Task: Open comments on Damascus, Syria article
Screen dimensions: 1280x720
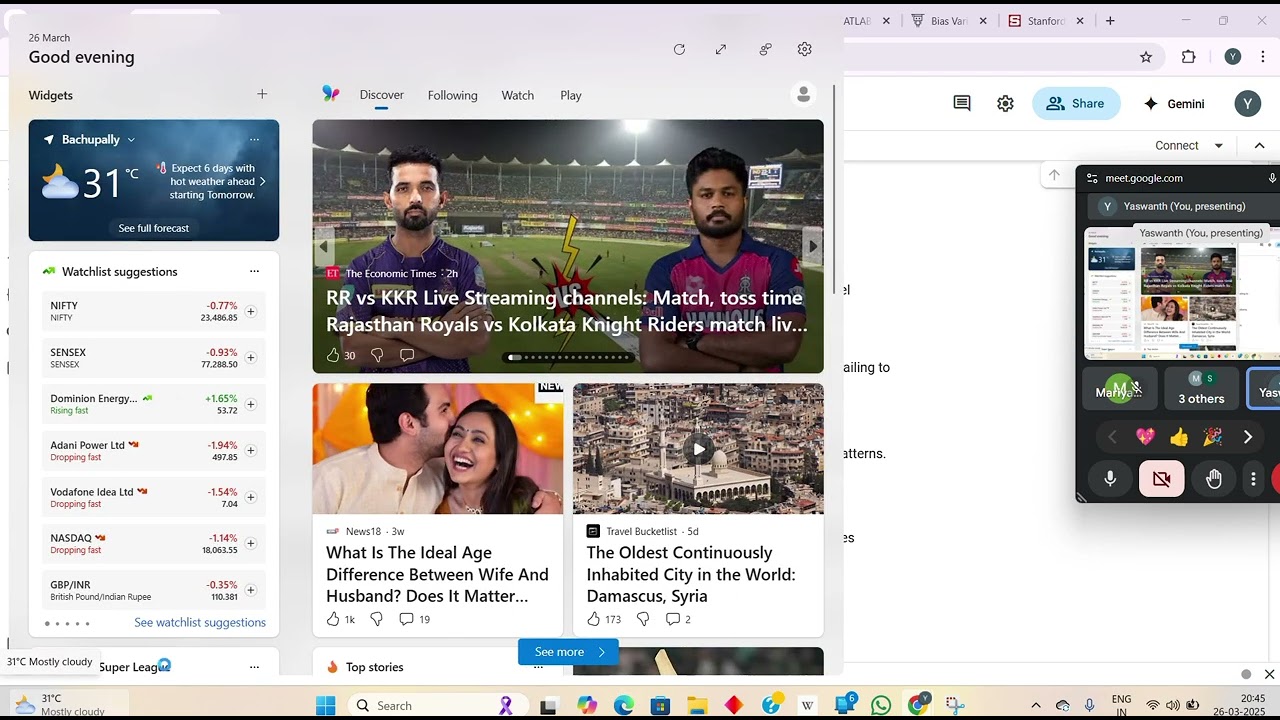Action: click(673, 619)
